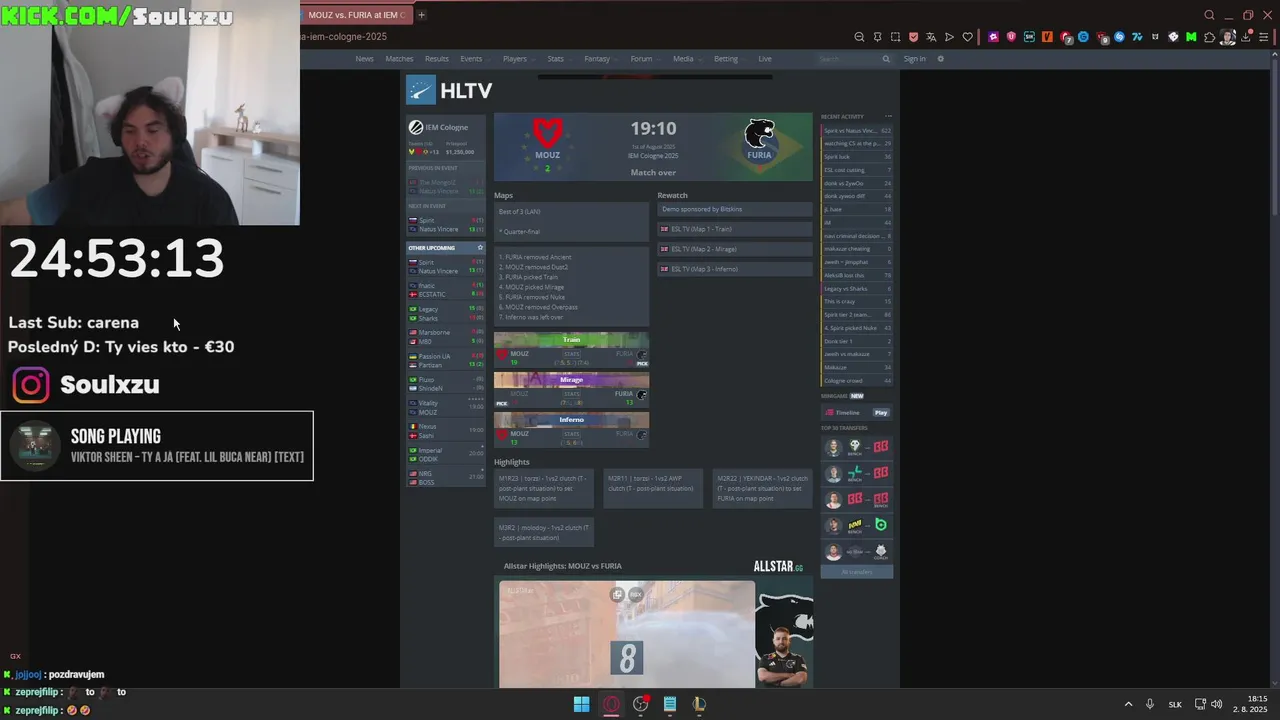Open the browser zoom-out magnifier icon
The height and width of the screenshot is (720, 1280).
point(859,37)
